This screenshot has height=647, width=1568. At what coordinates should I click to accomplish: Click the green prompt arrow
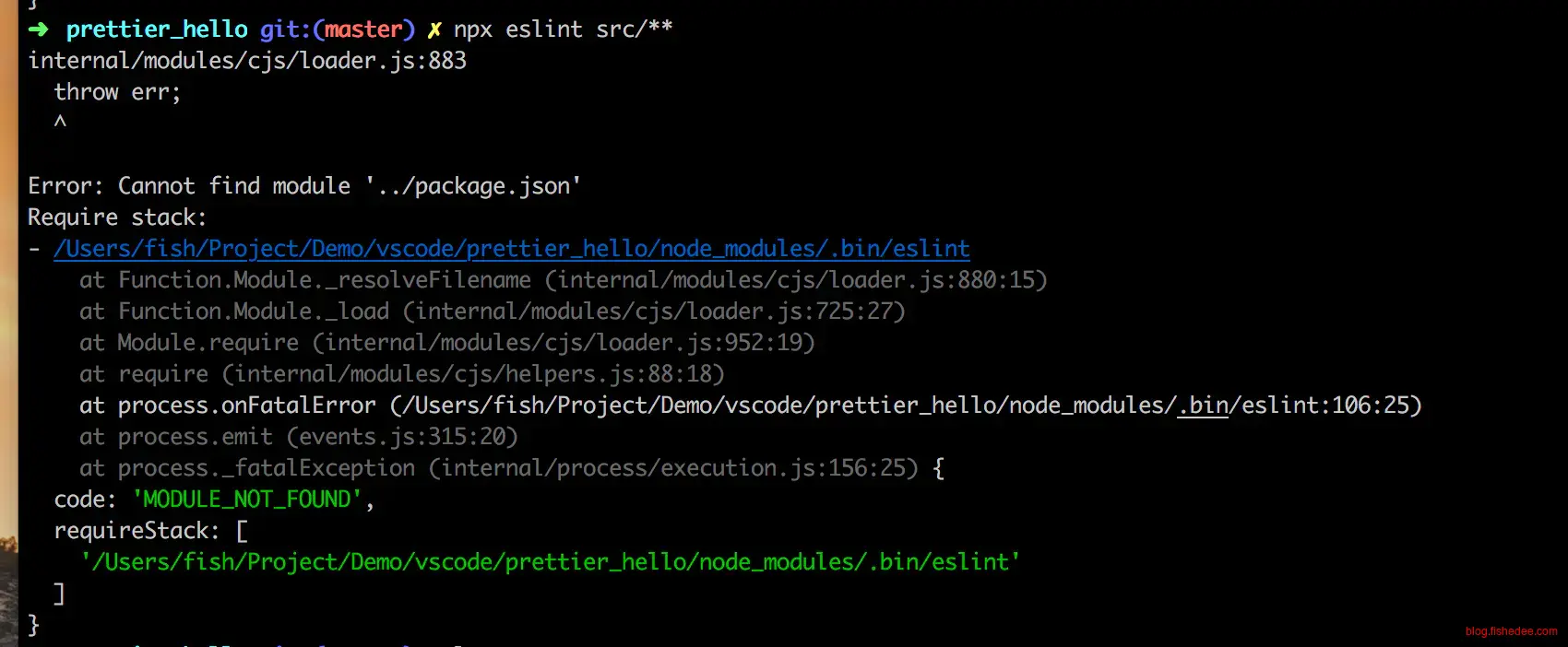tap(39, 29)
